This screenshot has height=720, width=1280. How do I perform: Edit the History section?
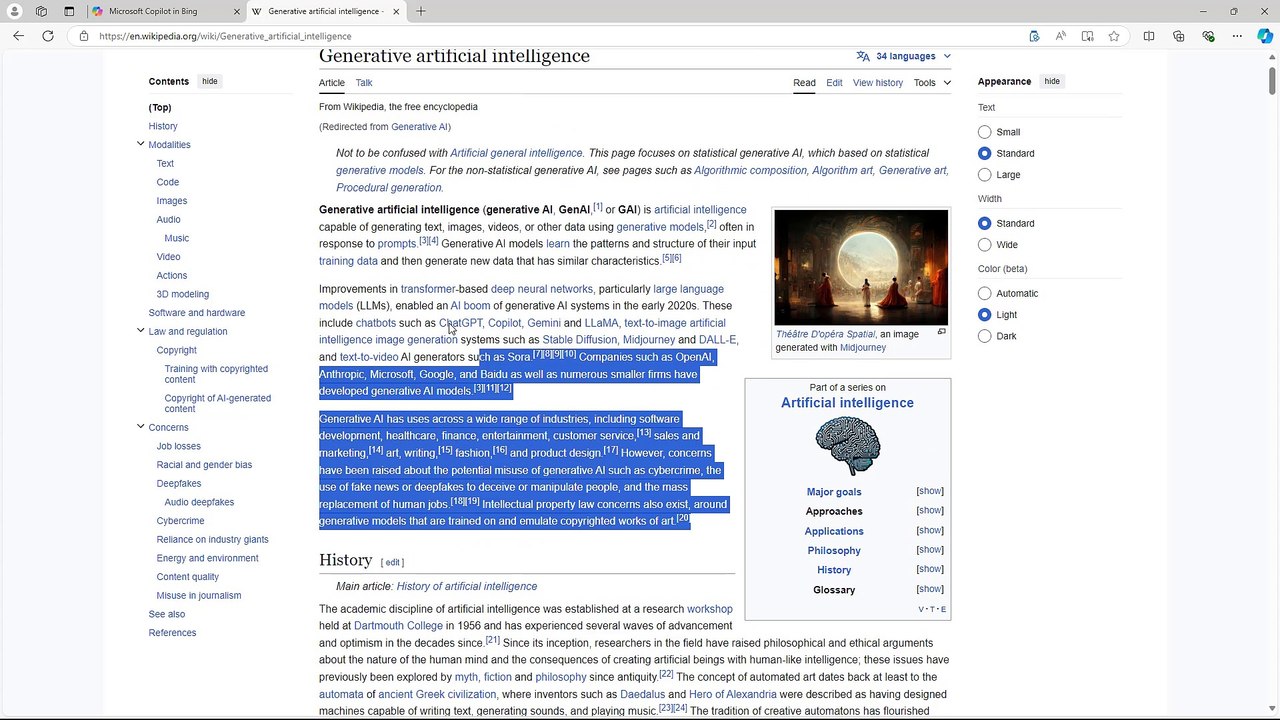pos(392,562)
